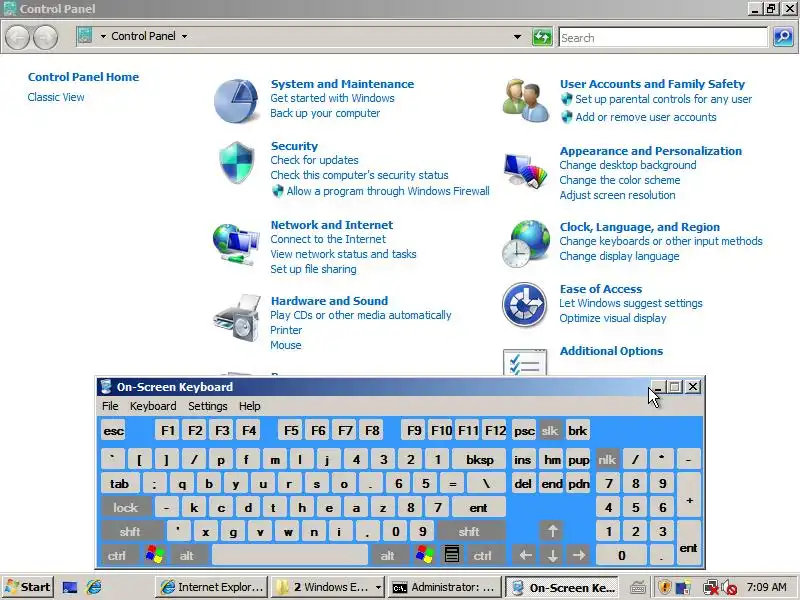Click the green Refresh icon in address bar
This screenshot has height=600, width=800.
542,37
